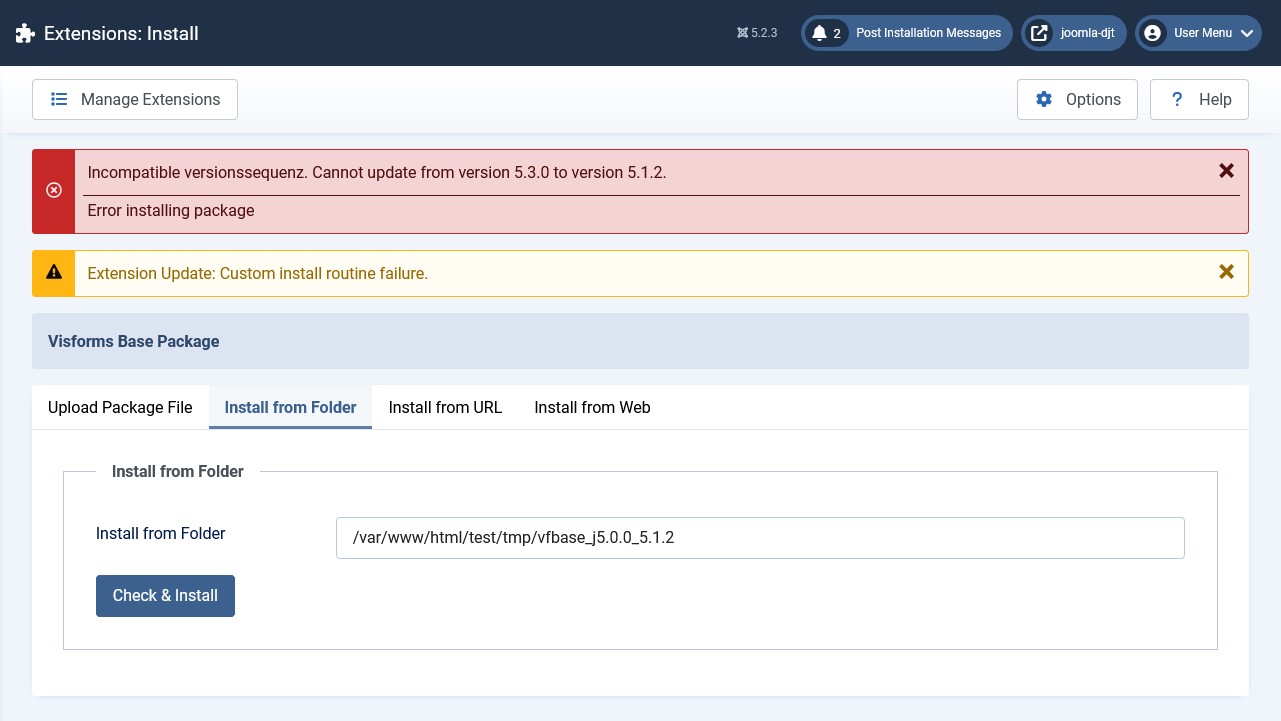Viewport: 1281px width, 721px height.
Task: Visit the joomla-djt site preview link
Action: tap(1087, 32)
